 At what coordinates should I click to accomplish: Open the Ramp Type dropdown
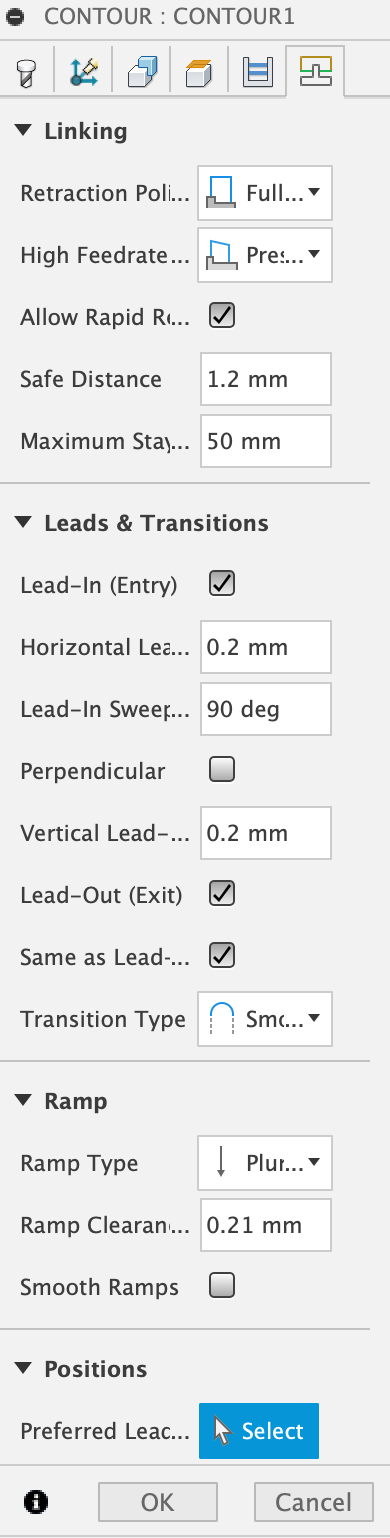point(265,1162)
